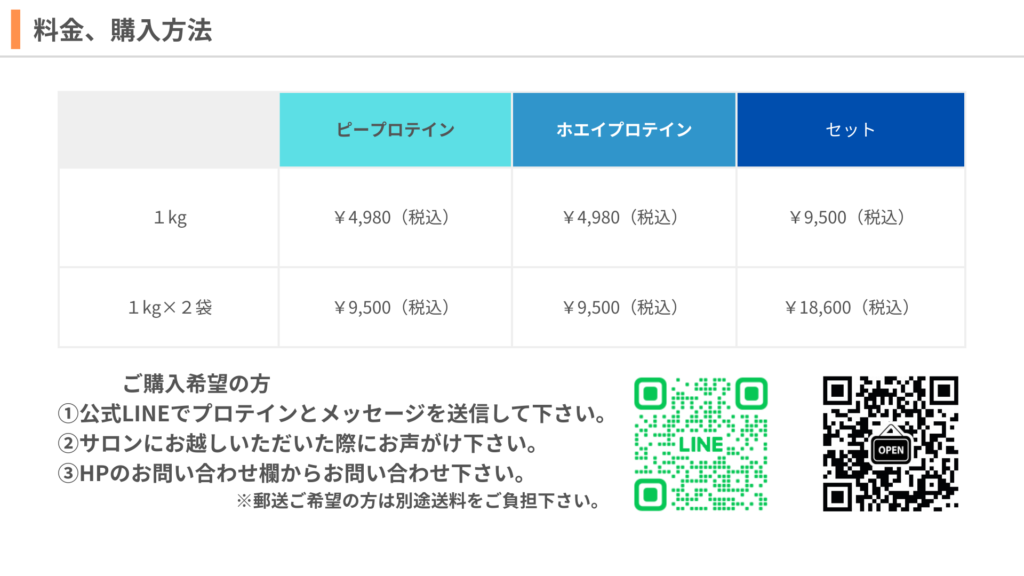Click the ①公式LINE instruction line
The height and width of the screenshot is (576, 1024).
(332, 413)
